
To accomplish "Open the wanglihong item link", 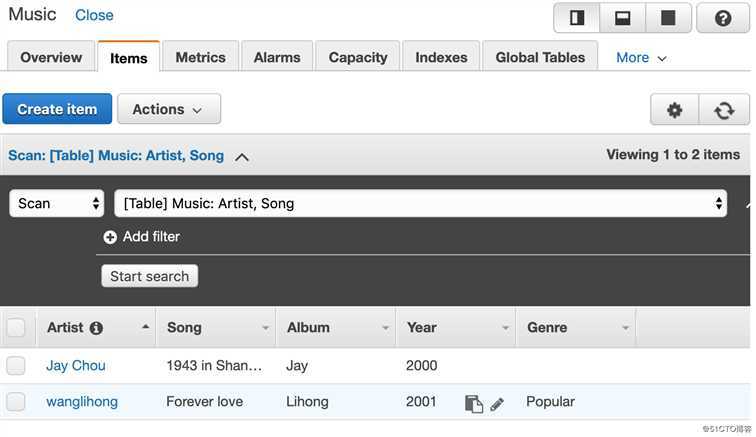I will pyautogui.click(x=82, y=401).
